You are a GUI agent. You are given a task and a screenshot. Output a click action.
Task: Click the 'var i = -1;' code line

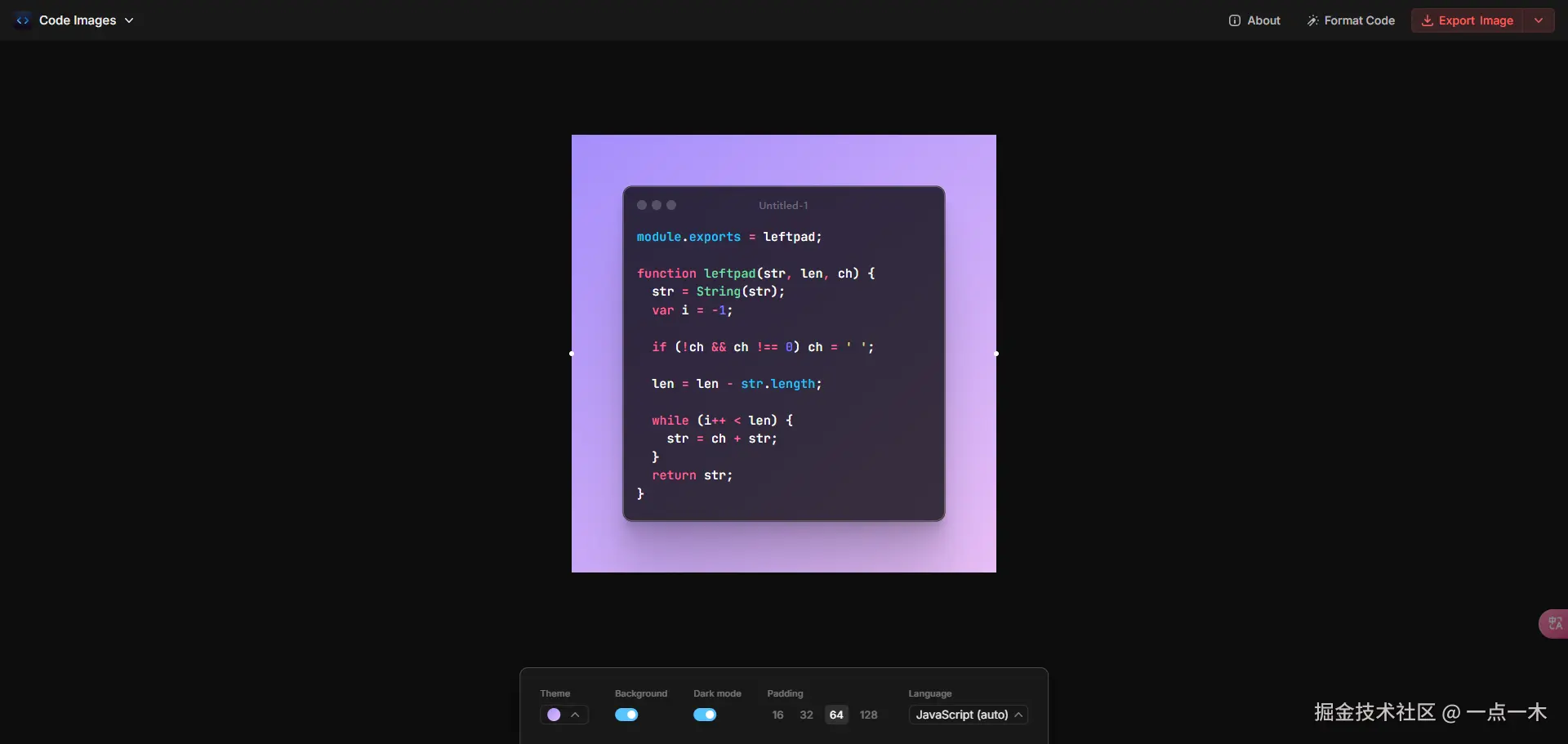click(x=692, y=310)
